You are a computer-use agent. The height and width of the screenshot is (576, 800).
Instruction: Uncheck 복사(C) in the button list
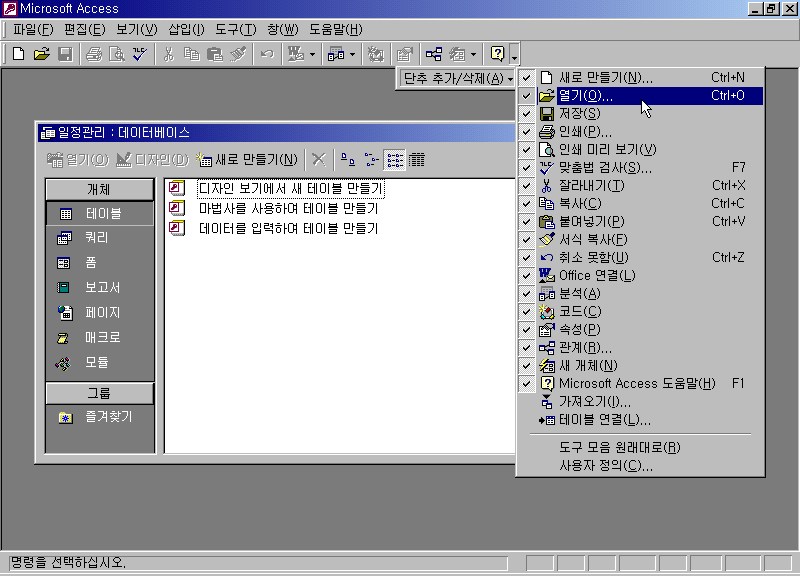tap(641, 204)
